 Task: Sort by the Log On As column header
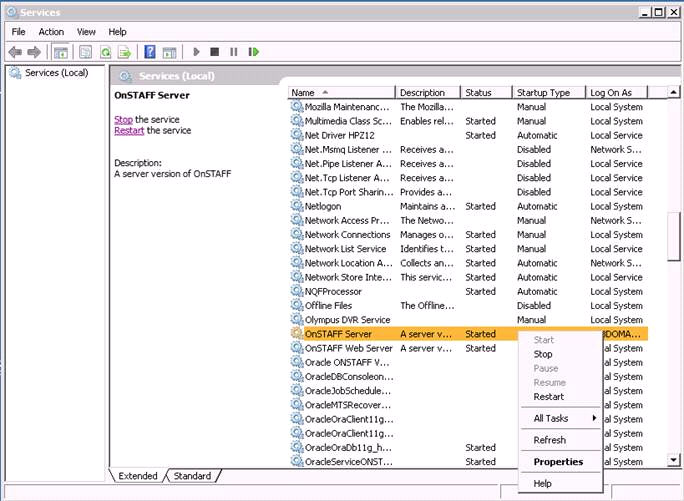[616, 93]
